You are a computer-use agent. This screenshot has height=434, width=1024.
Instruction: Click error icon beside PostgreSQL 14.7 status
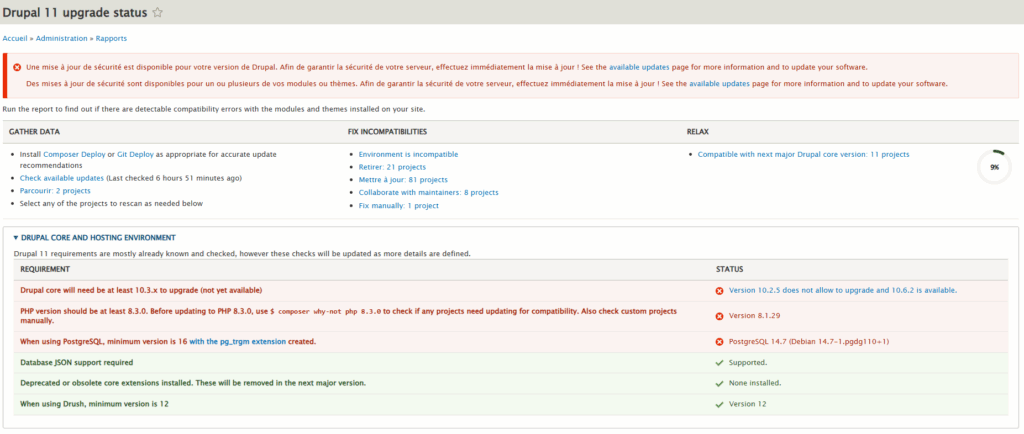(x=719, y=342)
